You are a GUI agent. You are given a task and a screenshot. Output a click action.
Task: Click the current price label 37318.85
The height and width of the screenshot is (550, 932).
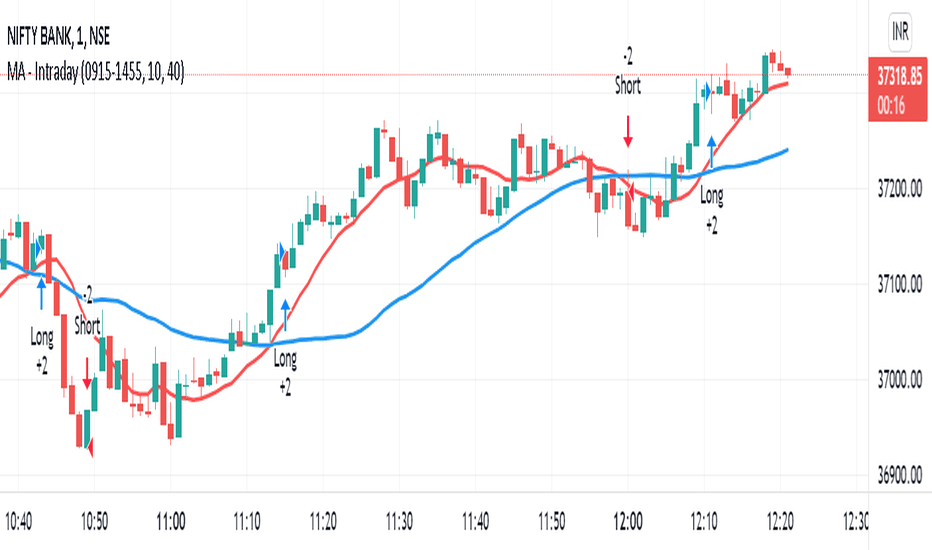tap(899, 76)
